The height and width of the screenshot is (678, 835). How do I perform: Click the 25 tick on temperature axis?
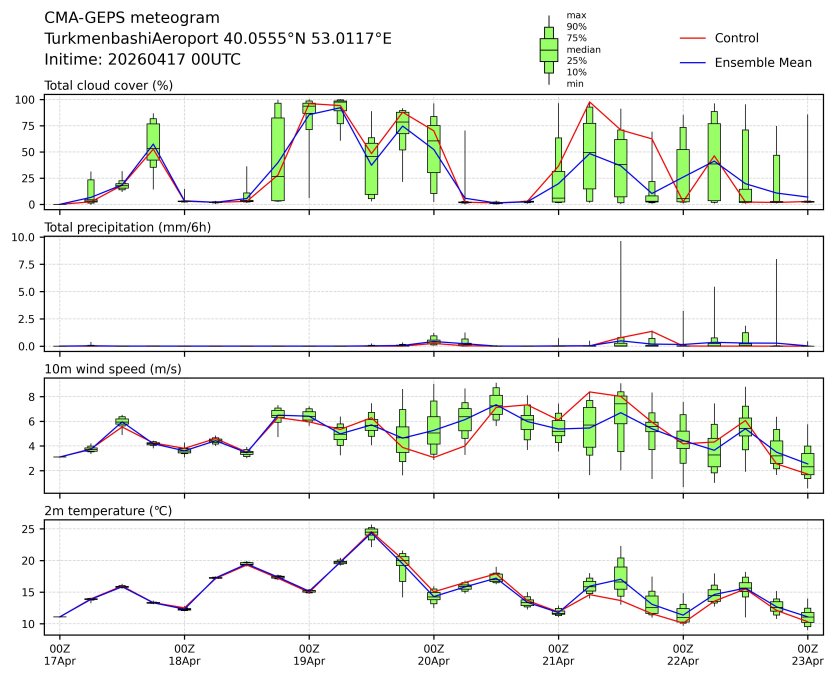pyautogui.click(x=30, y=529)
